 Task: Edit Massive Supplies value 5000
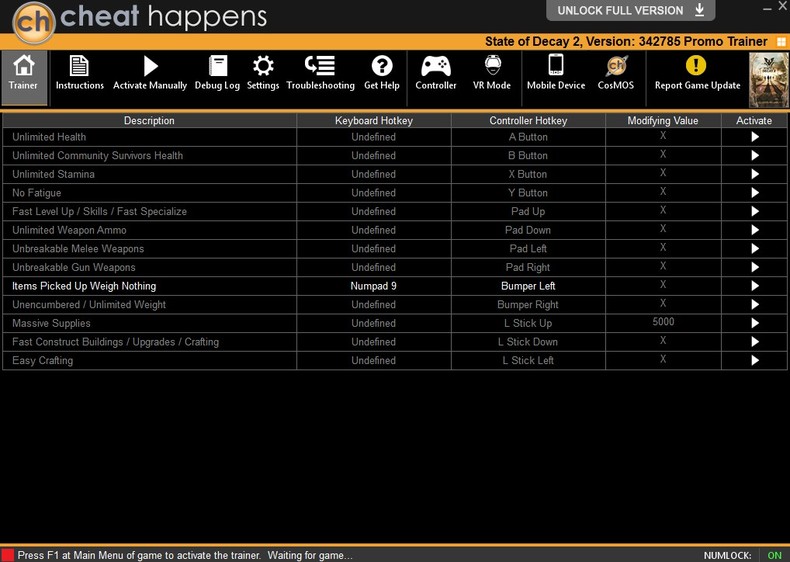pyautogui.click(x=663, y=322)
